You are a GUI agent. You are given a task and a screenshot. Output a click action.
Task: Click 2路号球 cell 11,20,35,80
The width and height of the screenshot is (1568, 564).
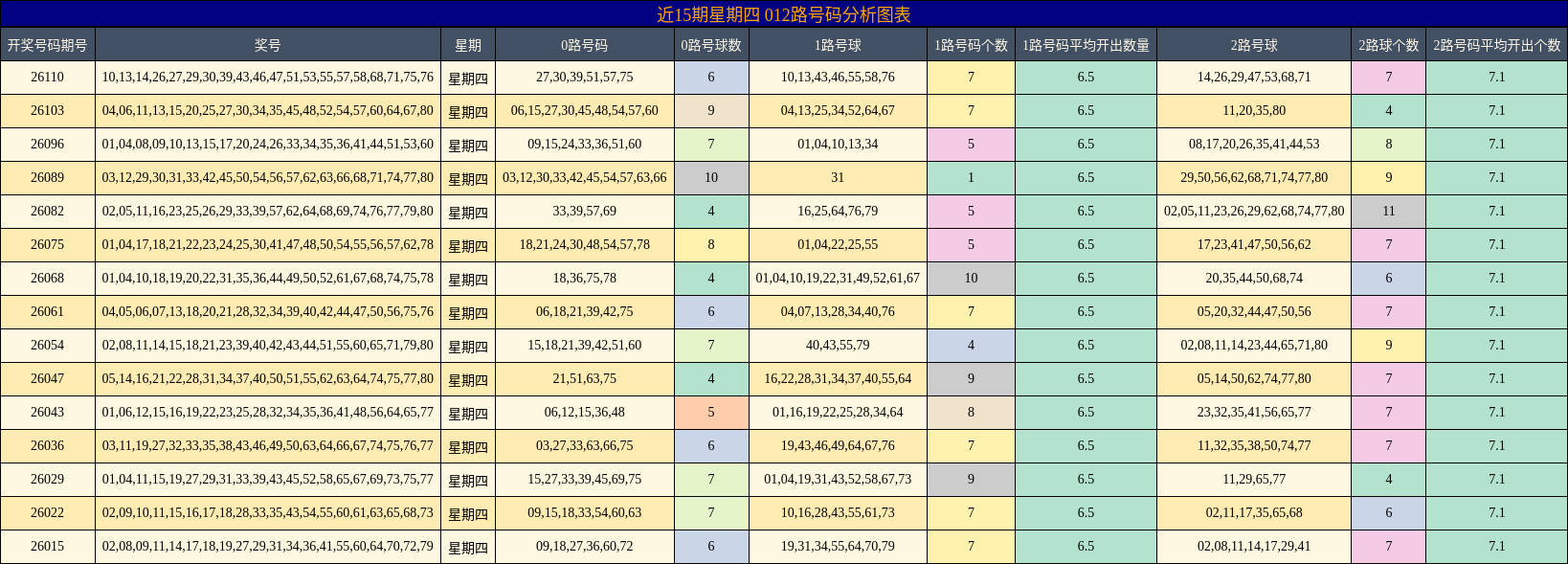[x=1254, y=111]
